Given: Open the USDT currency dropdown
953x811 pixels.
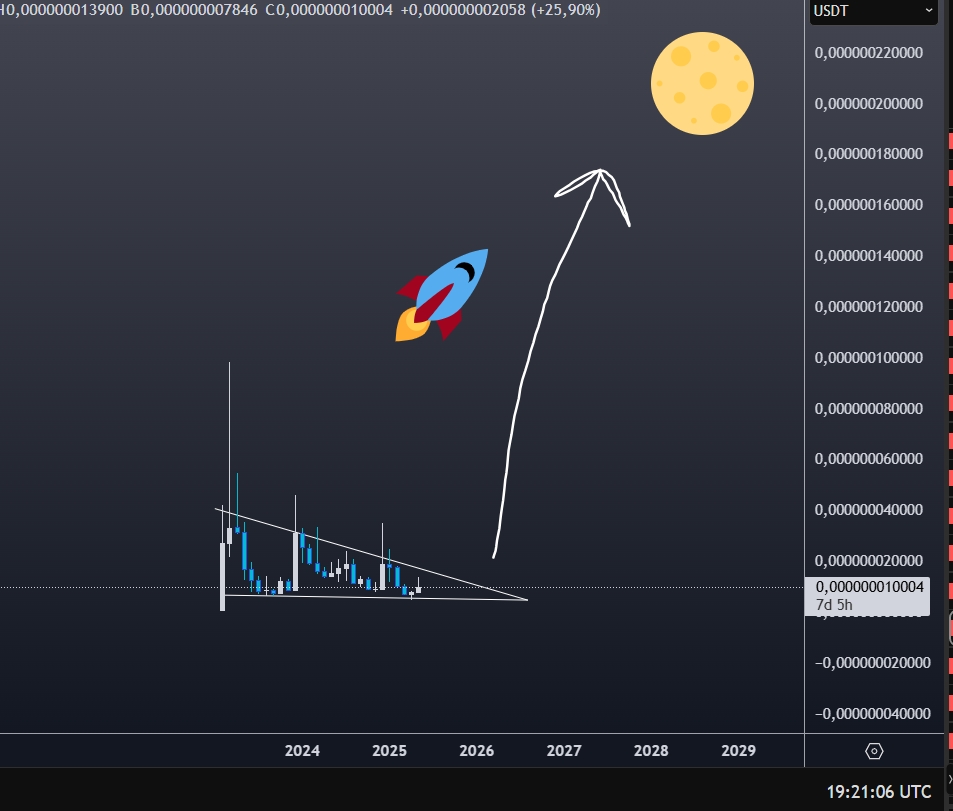Looking at the screenshot, I should point(873,11).
